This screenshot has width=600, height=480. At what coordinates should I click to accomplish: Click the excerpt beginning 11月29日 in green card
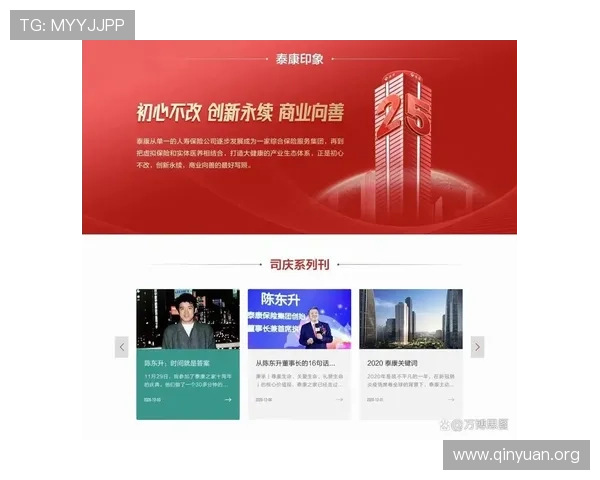click(x=188, y=380)
